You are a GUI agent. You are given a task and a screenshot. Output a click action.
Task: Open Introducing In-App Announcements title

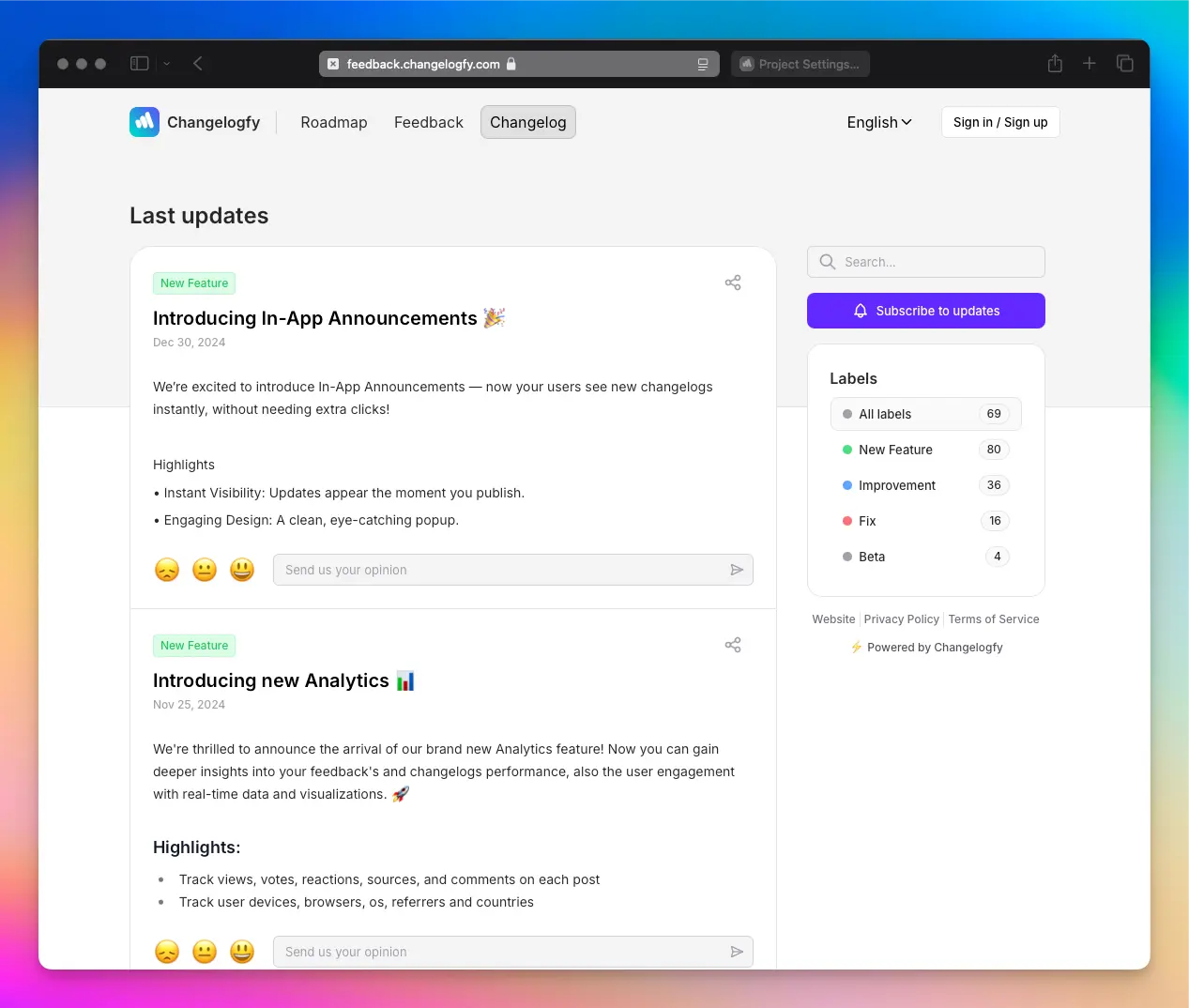click(329, 318)
